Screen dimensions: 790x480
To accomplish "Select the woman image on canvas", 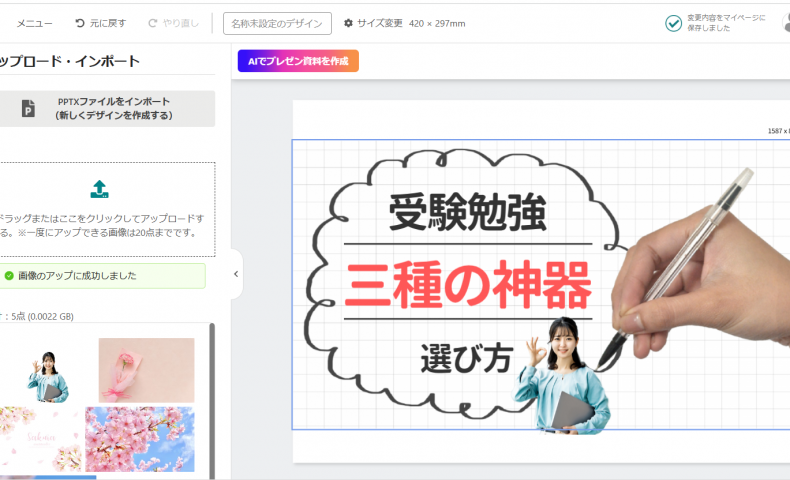I will pyautogui.click(x=562, y=375).
